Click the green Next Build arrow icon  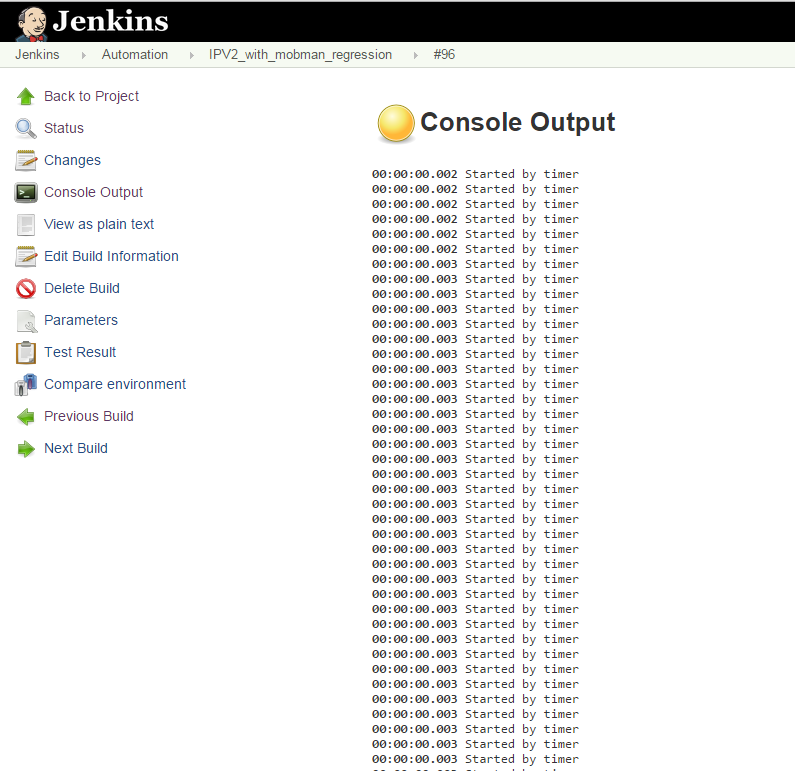pyautogui.click(x=26, y=448)
